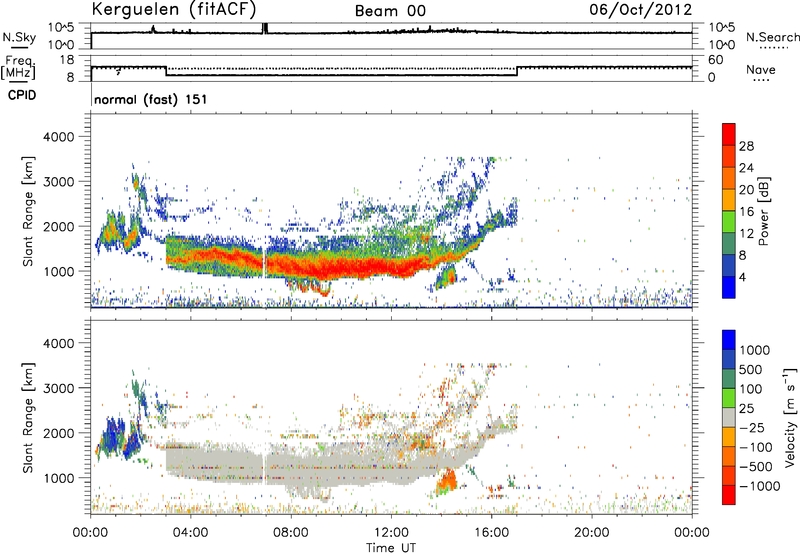The width and height of the screenshot is (800, 554).
Task: Click the 'Nave' legend label
Action: coord(761,69)
